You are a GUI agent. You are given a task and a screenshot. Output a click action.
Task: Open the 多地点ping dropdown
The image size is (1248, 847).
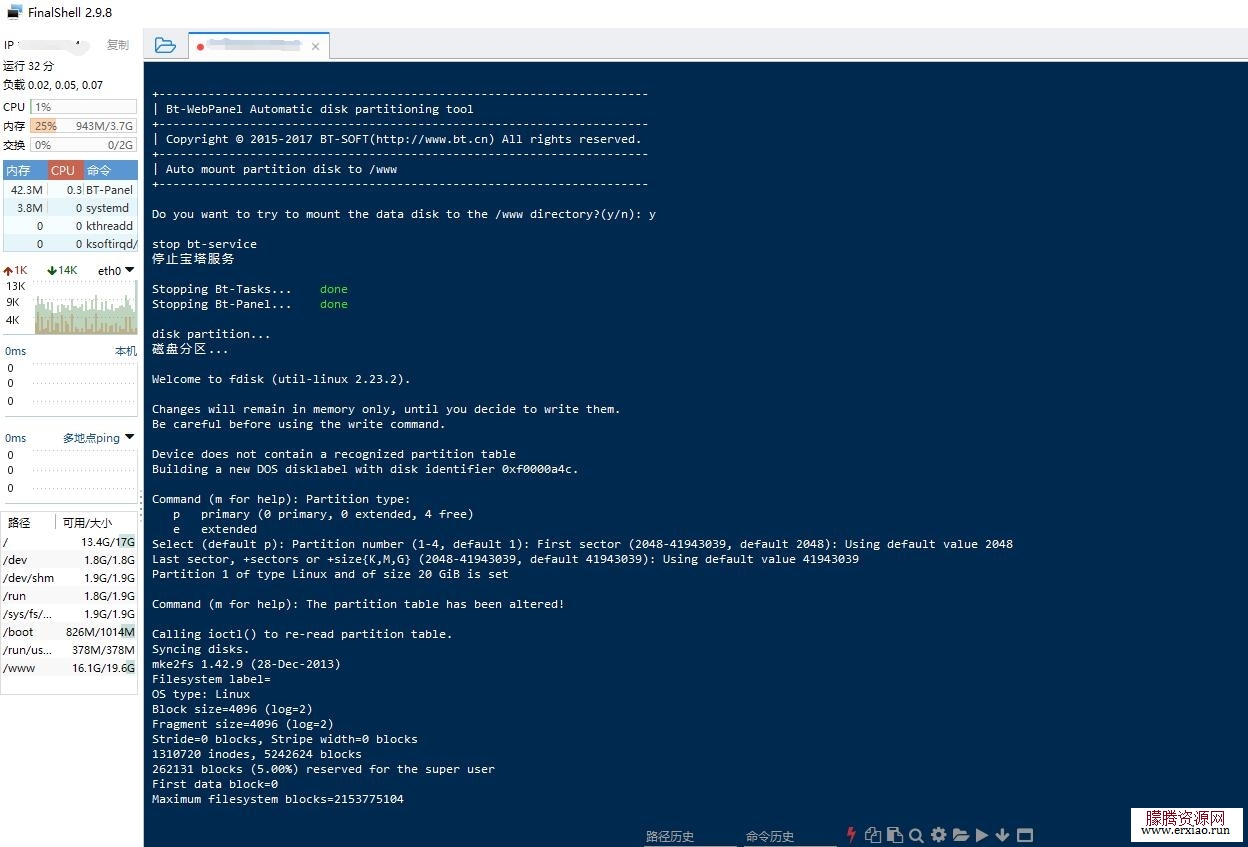tap(98, 438)
